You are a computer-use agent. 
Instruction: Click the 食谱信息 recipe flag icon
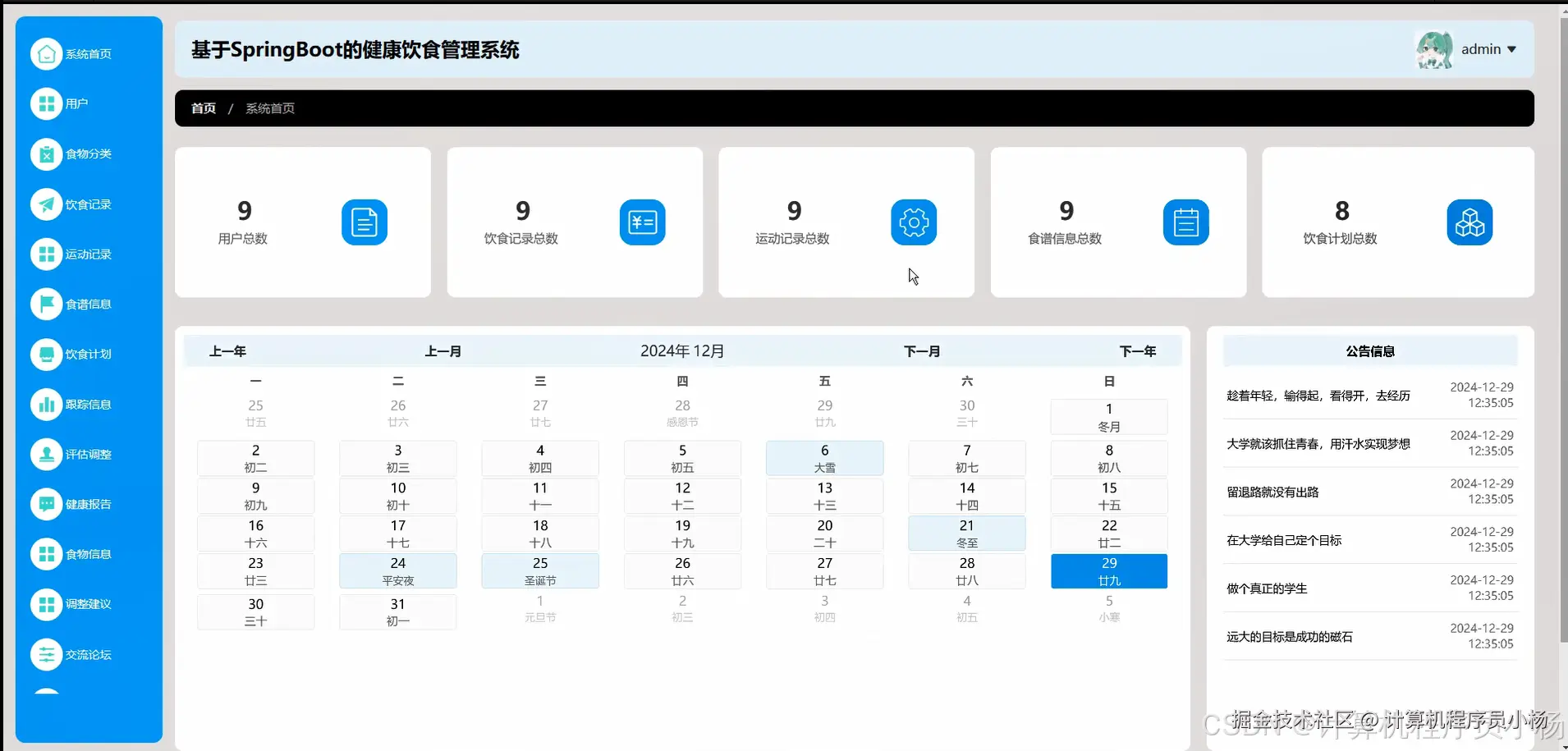46,304
